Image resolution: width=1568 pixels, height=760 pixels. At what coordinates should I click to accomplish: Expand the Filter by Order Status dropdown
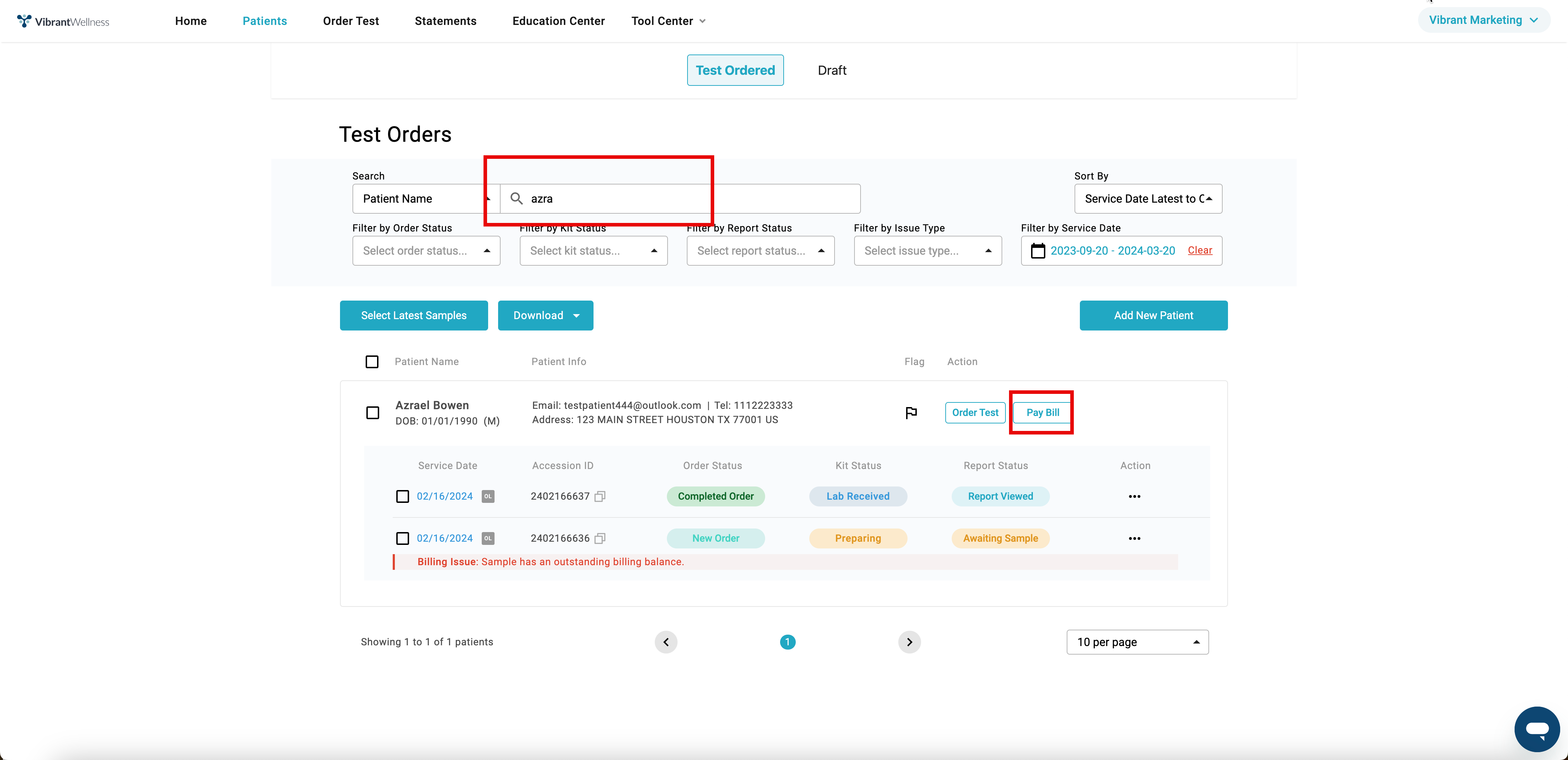click(x=426, y=251)
